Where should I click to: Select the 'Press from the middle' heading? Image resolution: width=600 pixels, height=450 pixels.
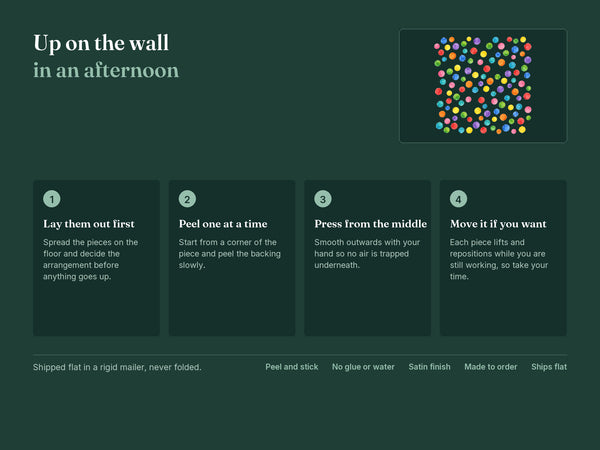pos(370,224)
